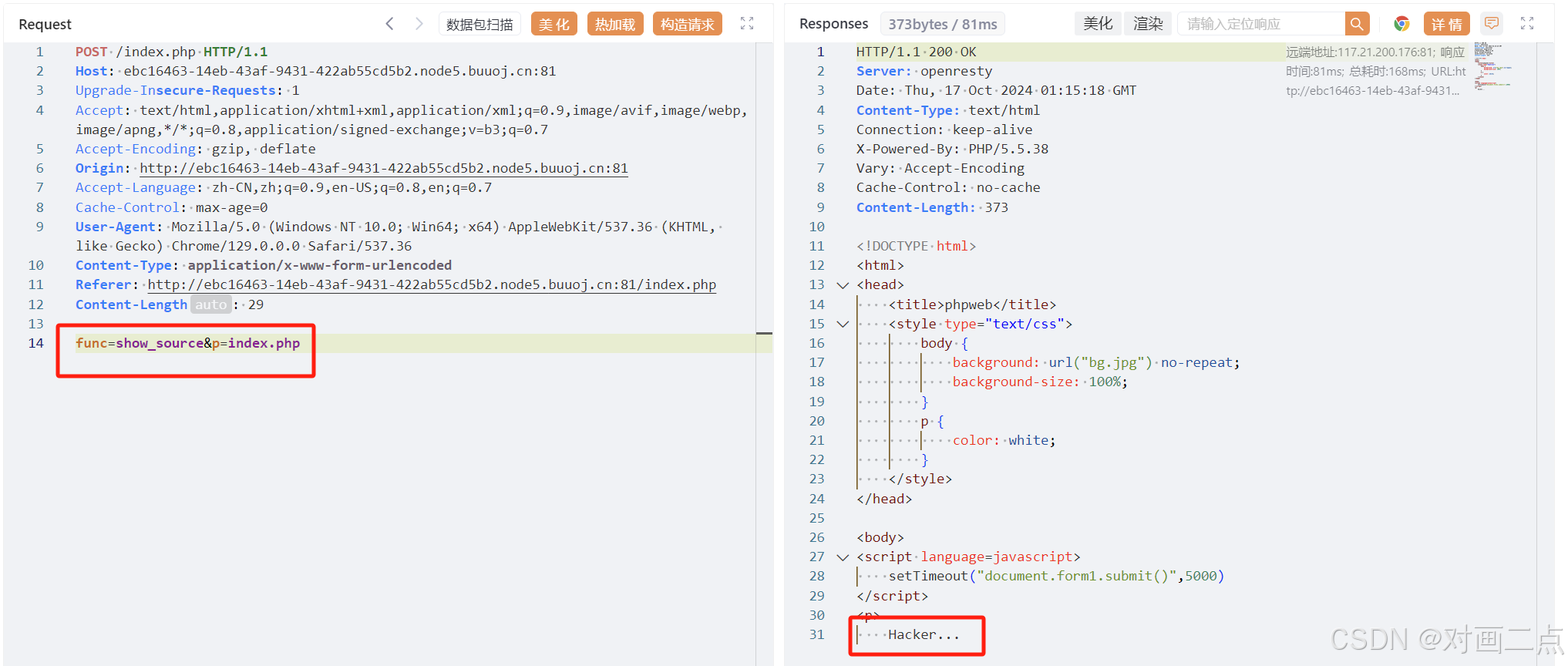Click the func=show_source&p=index.php body line
The width and height of the screenshot is (1568, 666).
[187, 343]
